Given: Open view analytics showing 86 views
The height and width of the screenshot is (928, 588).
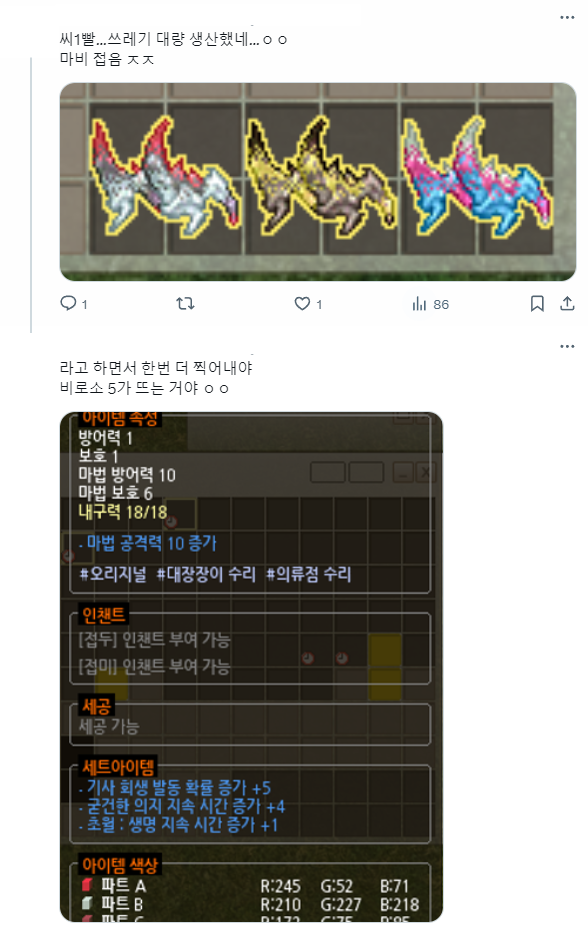Looking at the screenshot, I should [431, 304].
